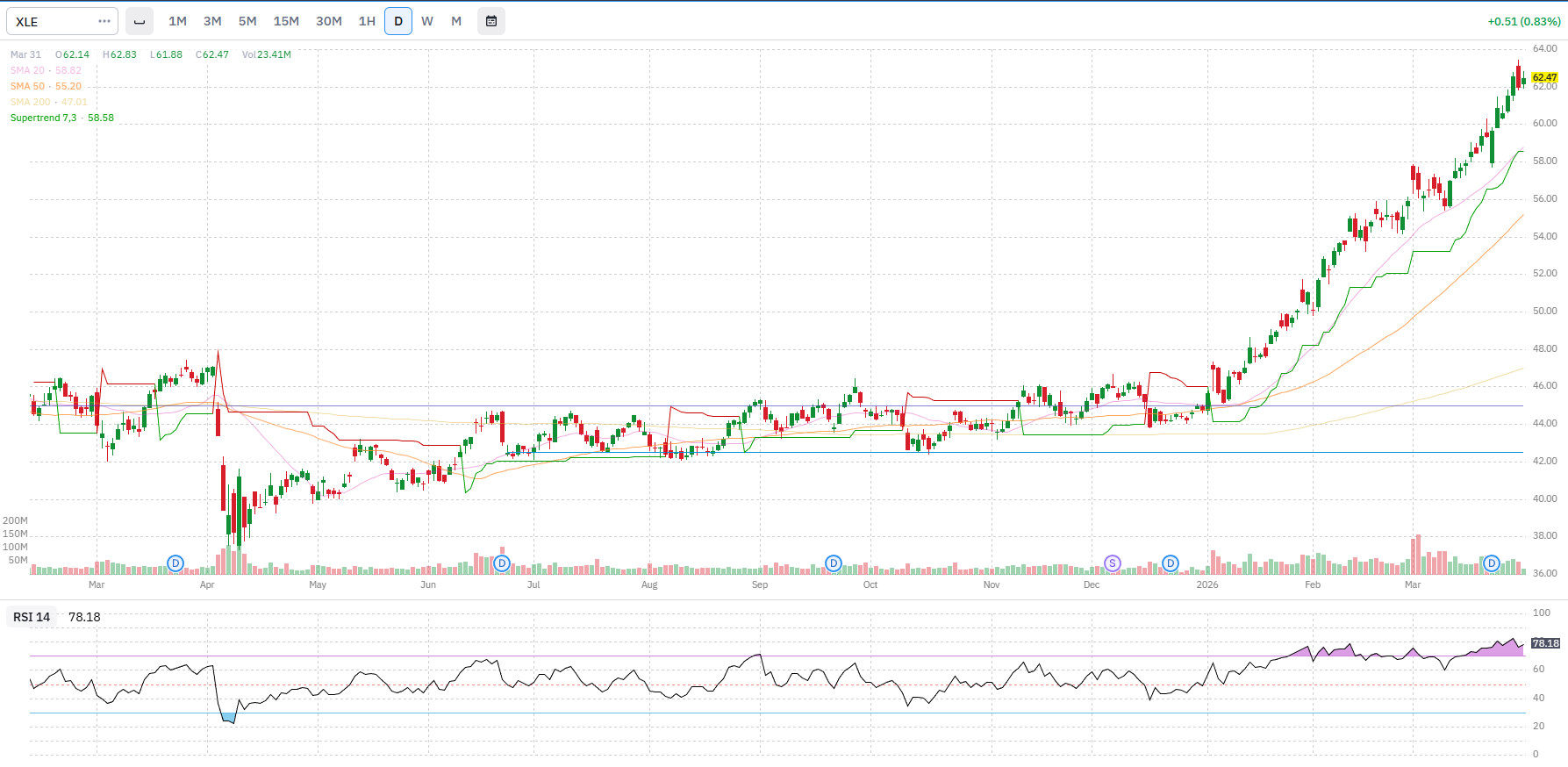Click the bar spacing icon button
The width and height of the screenshot is (1568, 767).
(140, 21)
